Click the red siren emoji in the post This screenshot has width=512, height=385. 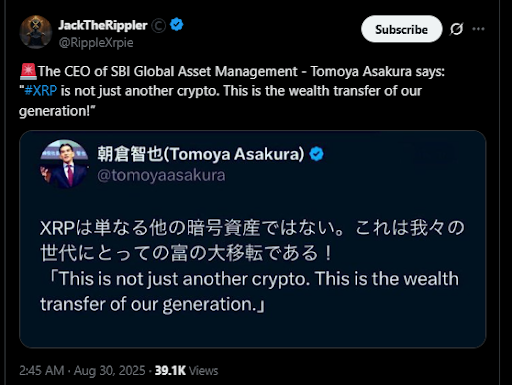(x=28, y=71)
